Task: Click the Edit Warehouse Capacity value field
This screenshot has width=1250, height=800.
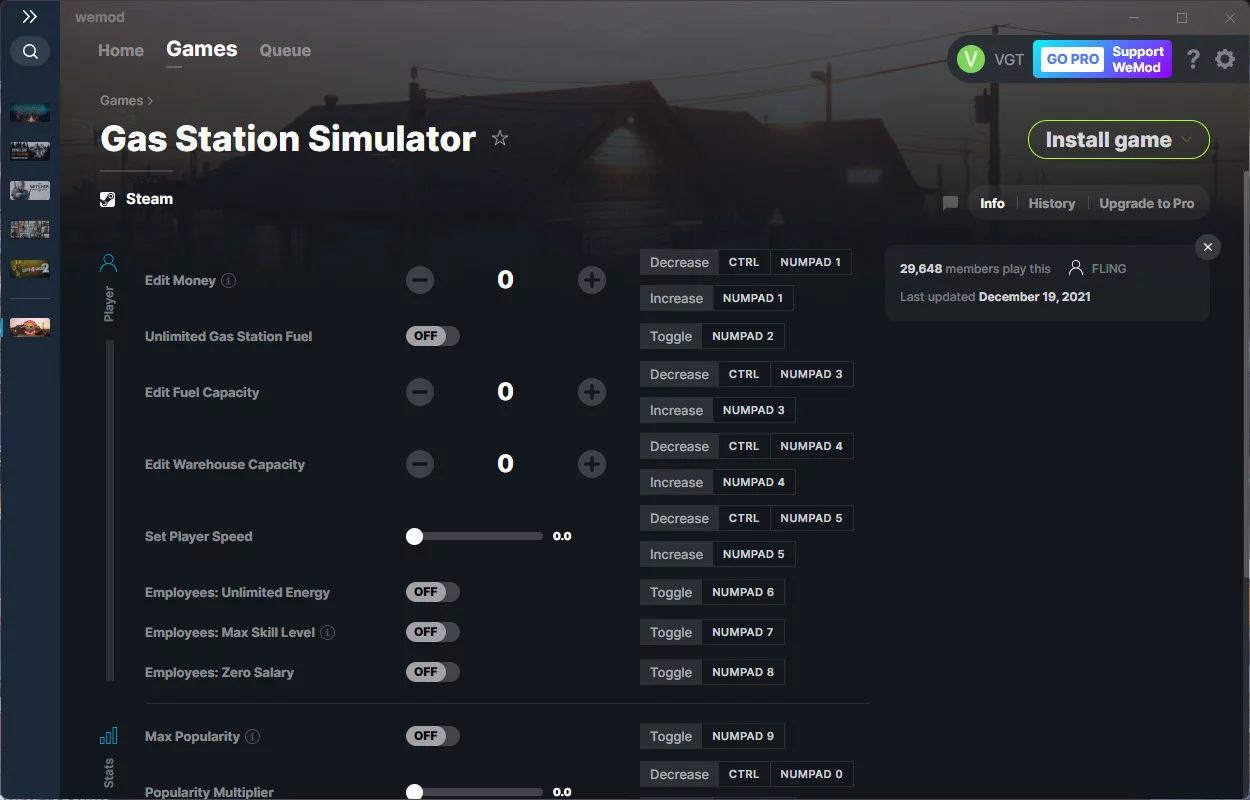Action: pos(505,464)
